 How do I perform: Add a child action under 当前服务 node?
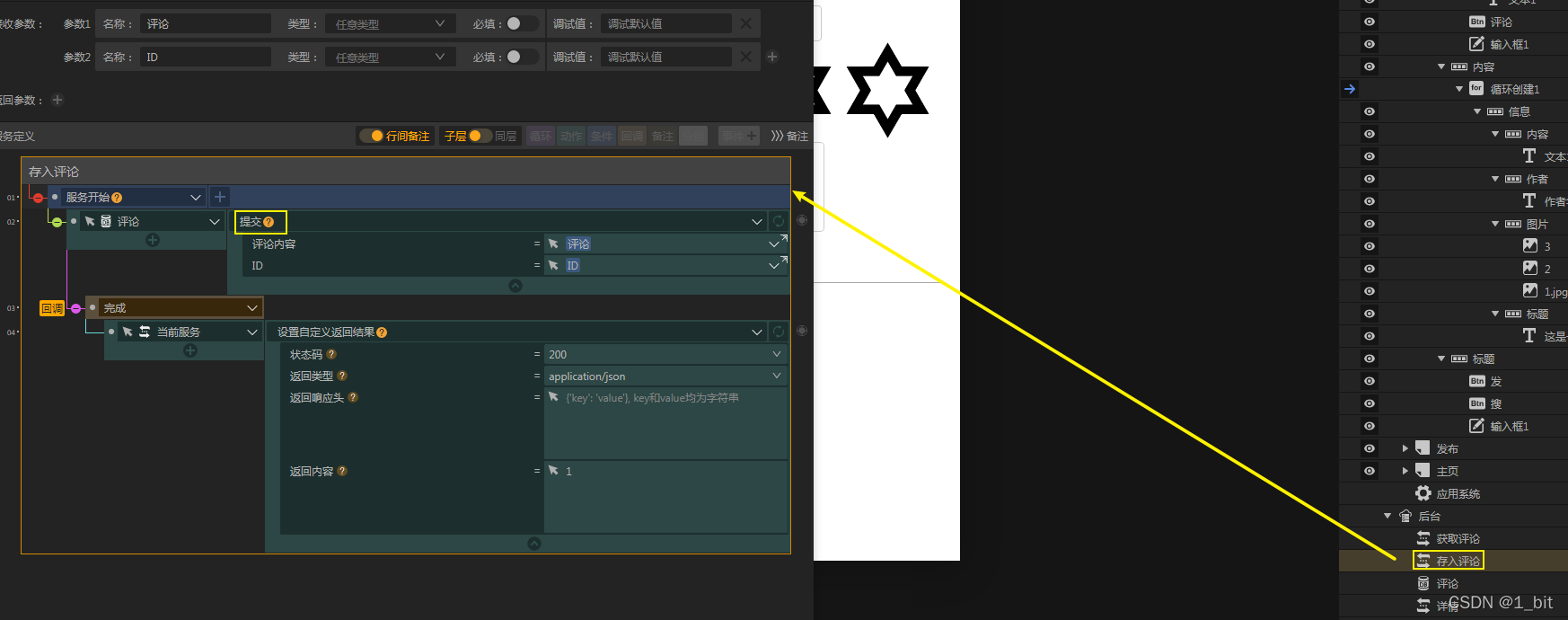tap(190, 350)
